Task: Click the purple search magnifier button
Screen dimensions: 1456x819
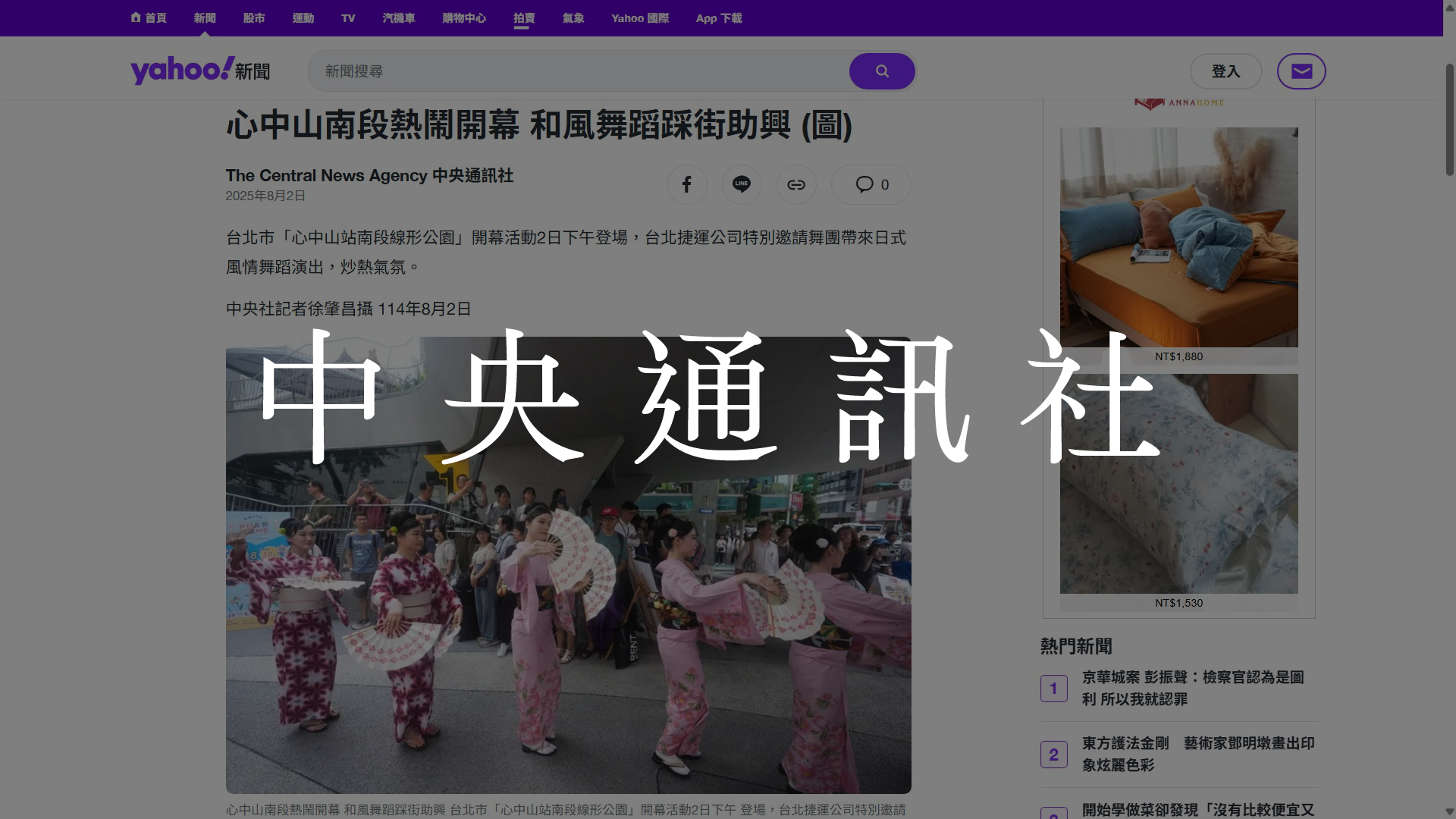Action: coord(881,71)
